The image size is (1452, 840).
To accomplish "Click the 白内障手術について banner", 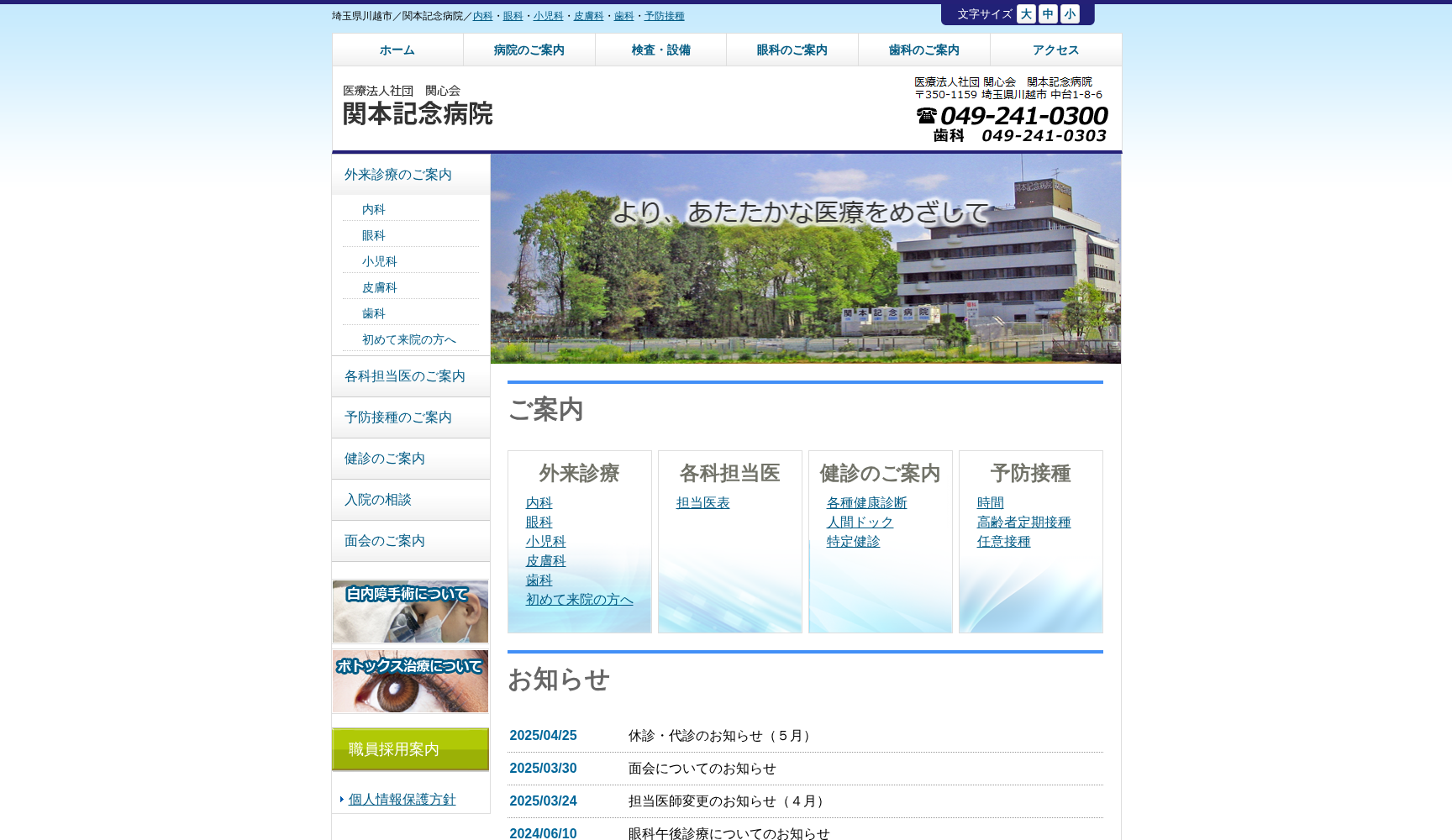I will point(410,612).
